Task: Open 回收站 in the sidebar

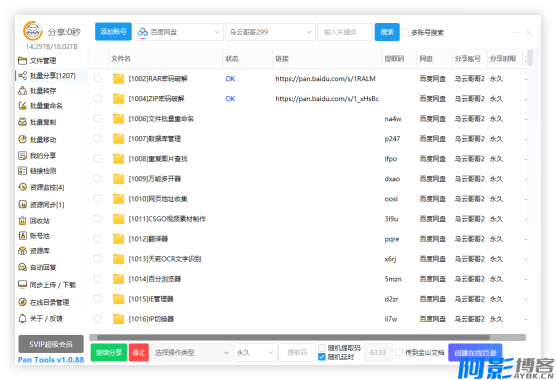Action: pos(34,221)
